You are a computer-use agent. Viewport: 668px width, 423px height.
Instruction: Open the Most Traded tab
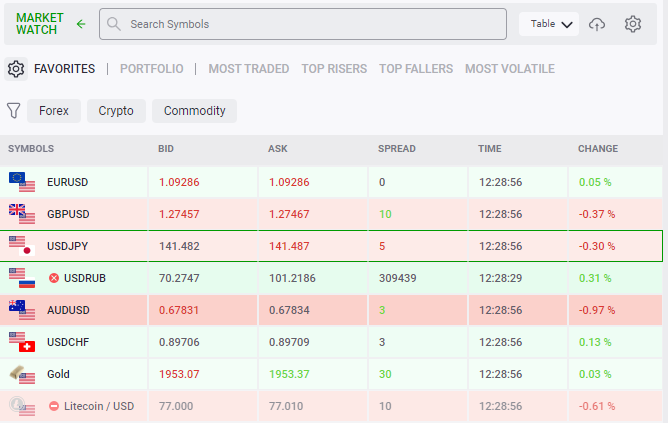(249, 69)
